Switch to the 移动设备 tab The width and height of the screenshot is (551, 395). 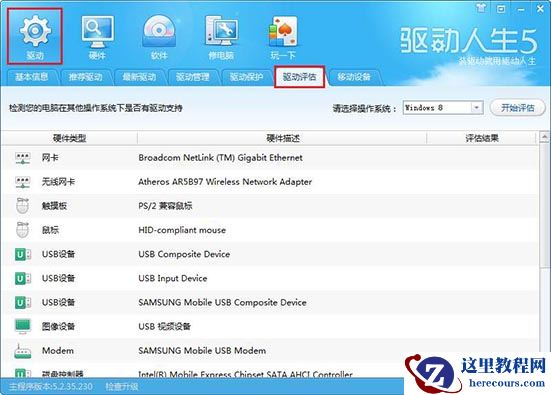(x=354, y=77)
